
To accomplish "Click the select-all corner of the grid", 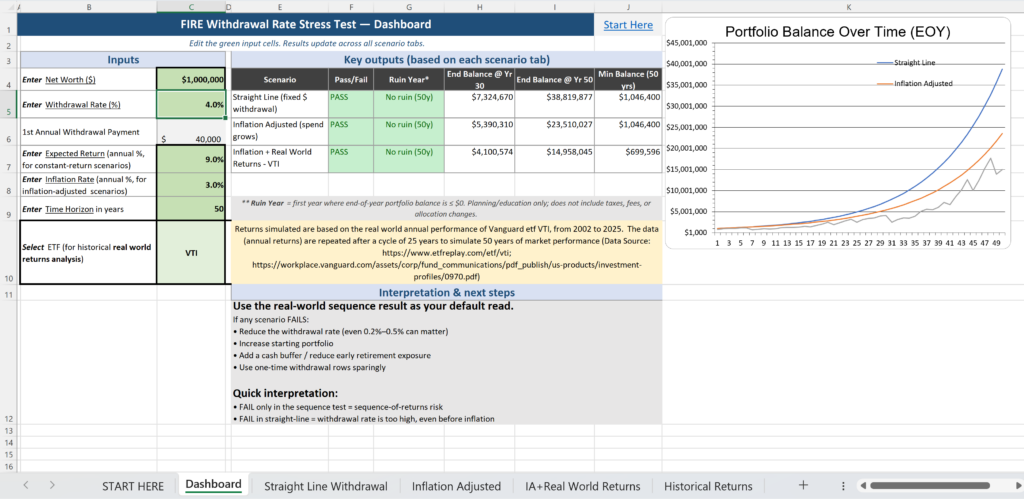I will (9, 7).
